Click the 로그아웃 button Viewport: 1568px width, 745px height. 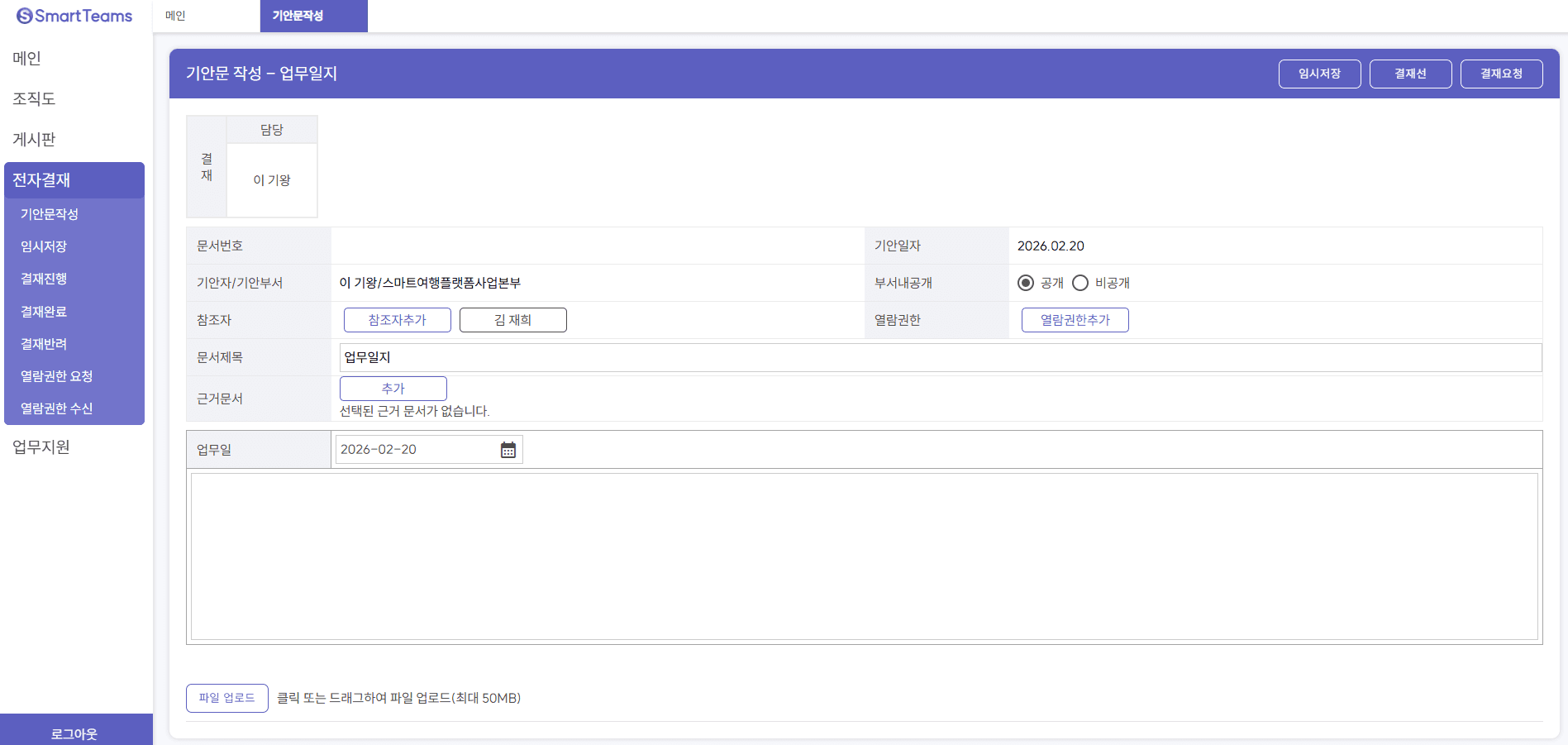point(74,733)
